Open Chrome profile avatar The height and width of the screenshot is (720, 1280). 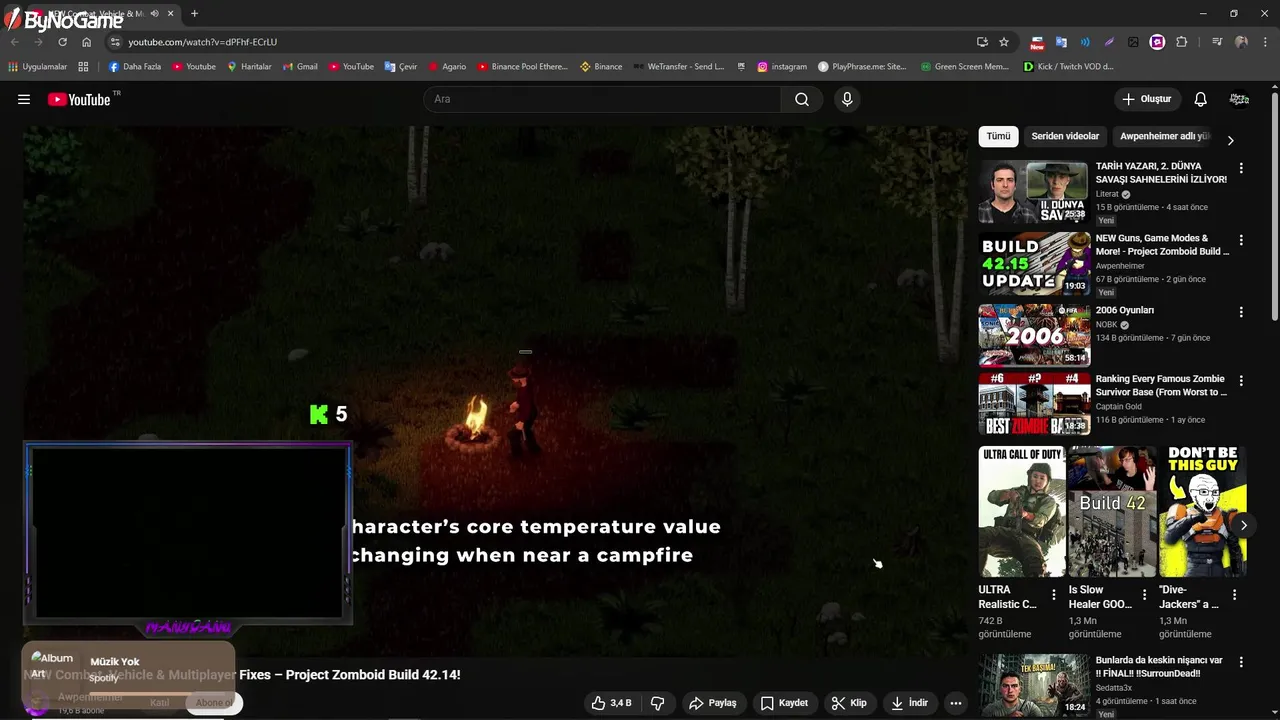click(1241, 42)
